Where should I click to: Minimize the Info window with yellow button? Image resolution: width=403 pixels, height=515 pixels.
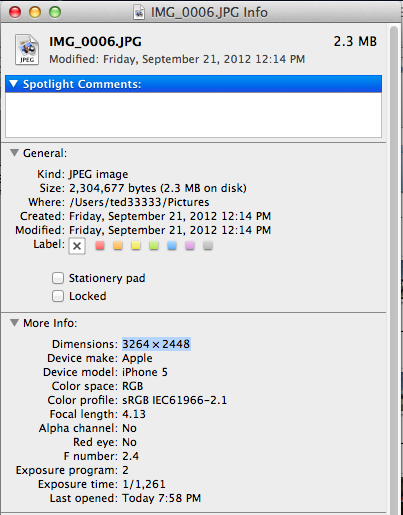tap(35, 12)
